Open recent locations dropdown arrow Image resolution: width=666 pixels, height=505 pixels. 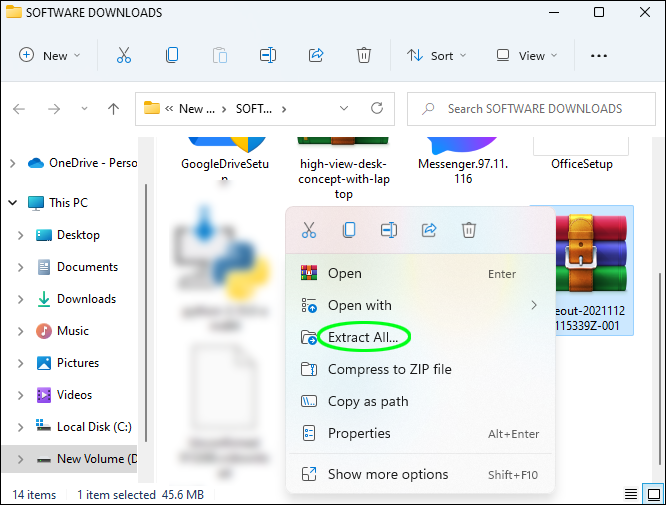(x=84, y=109)
